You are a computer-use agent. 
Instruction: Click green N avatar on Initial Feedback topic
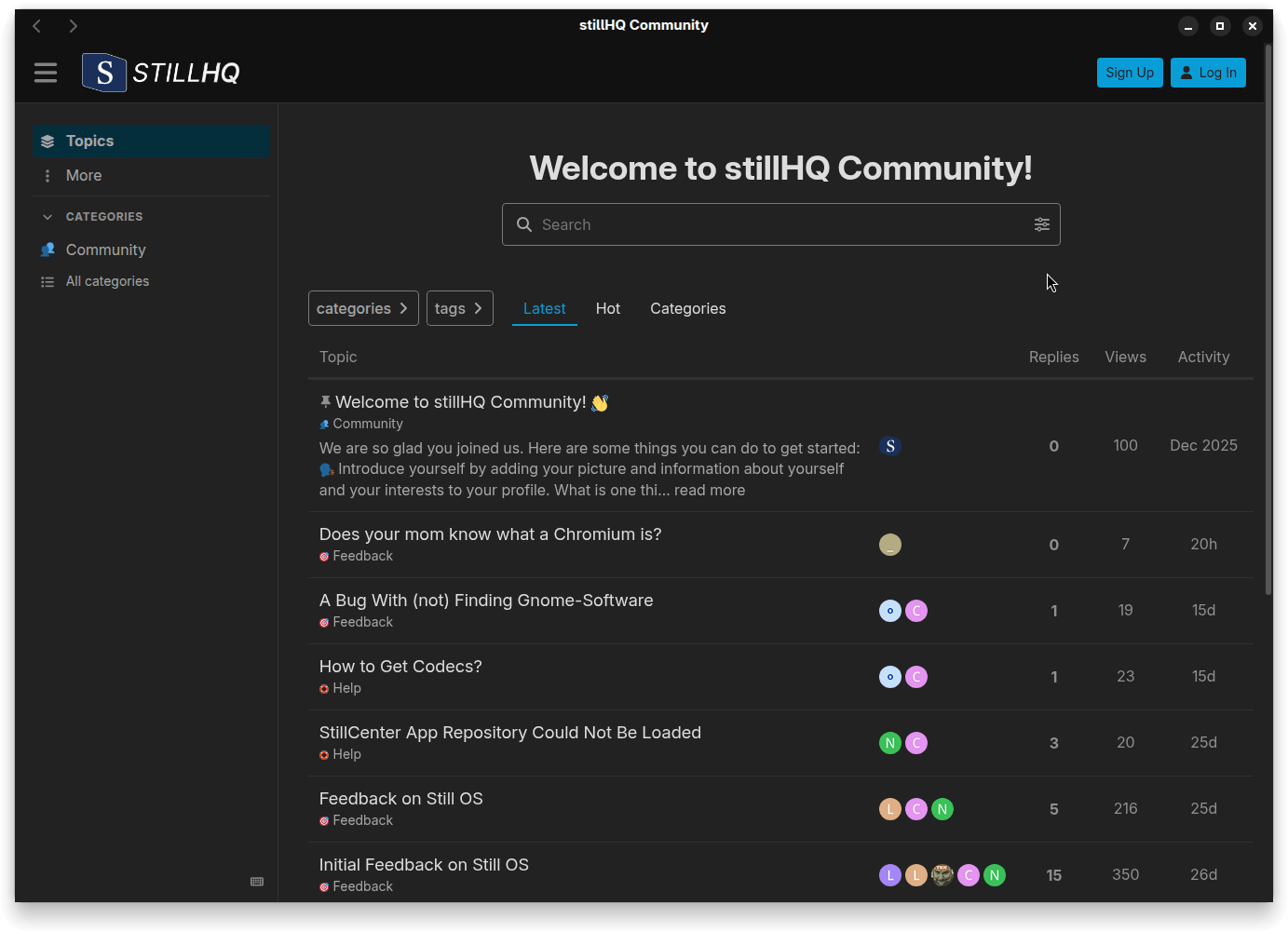click(995, 875)
